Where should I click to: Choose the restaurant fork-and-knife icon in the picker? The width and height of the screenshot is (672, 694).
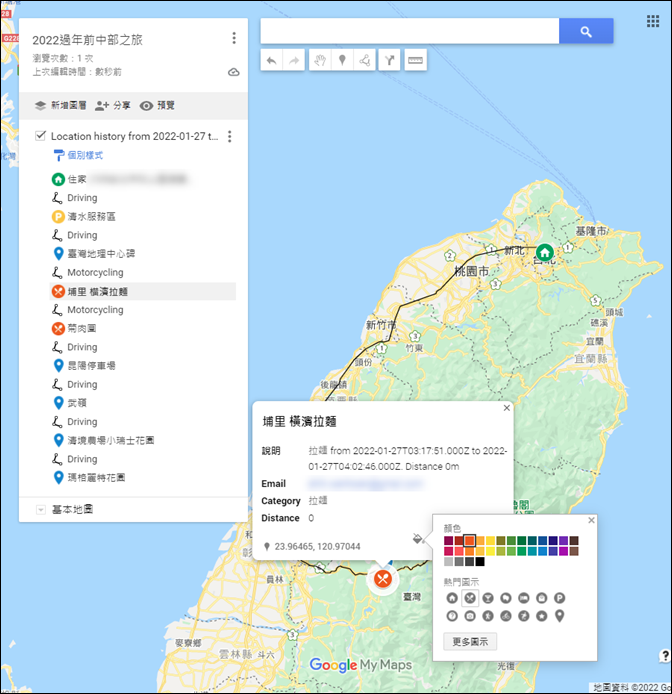pyautogui.click(x=470, y=598)
